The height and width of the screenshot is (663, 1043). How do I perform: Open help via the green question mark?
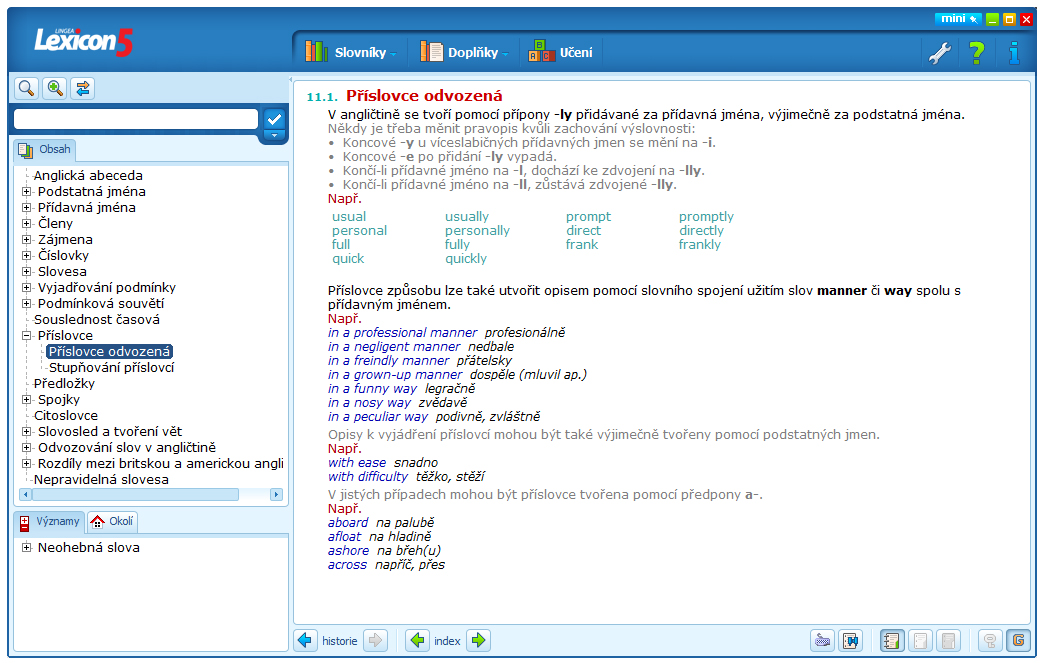click(x=977, y=52)
